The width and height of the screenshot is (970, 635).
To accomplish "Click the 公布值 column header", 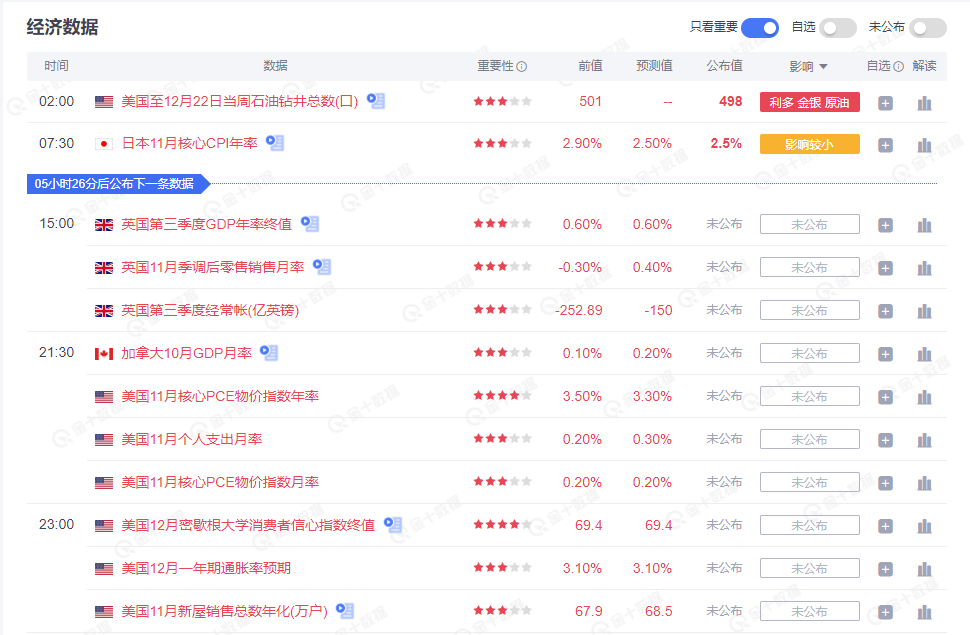I will pyautogui.click(x=724, y=66).
